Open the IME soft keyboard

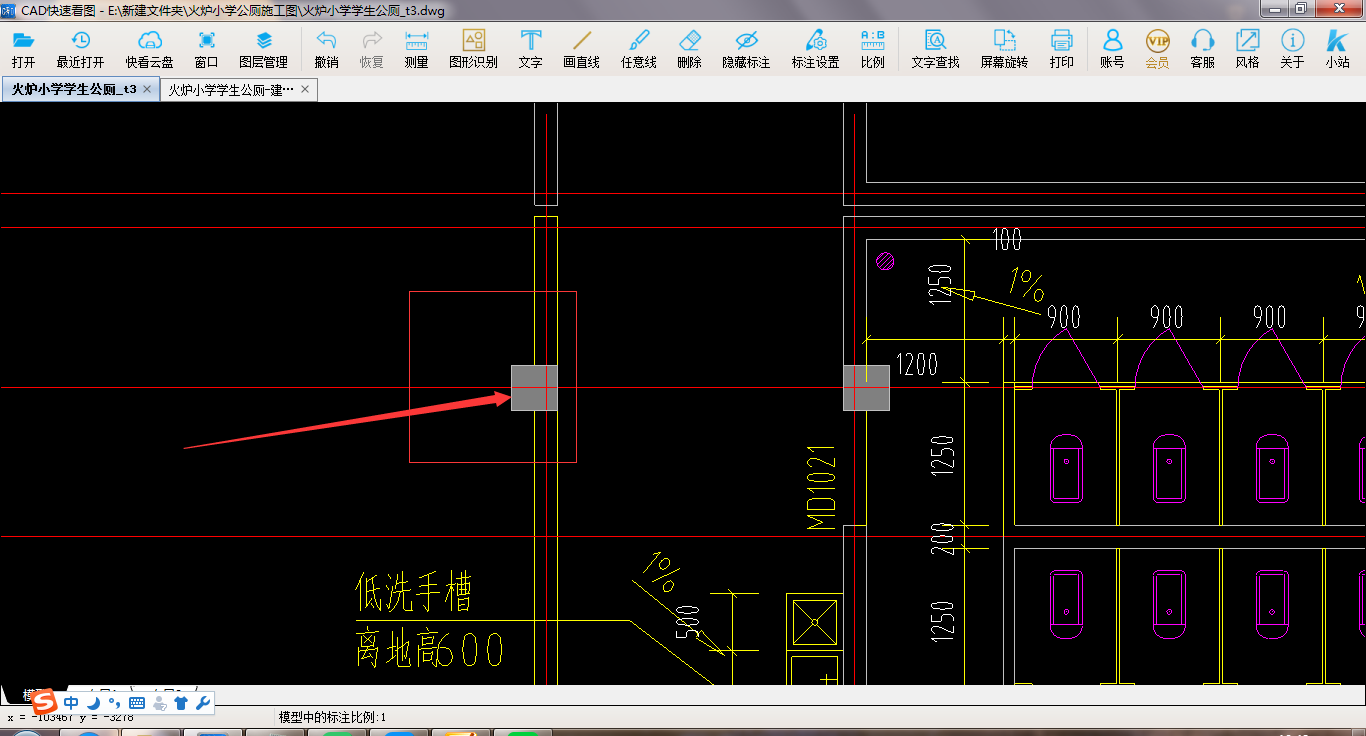coord(137,703)
